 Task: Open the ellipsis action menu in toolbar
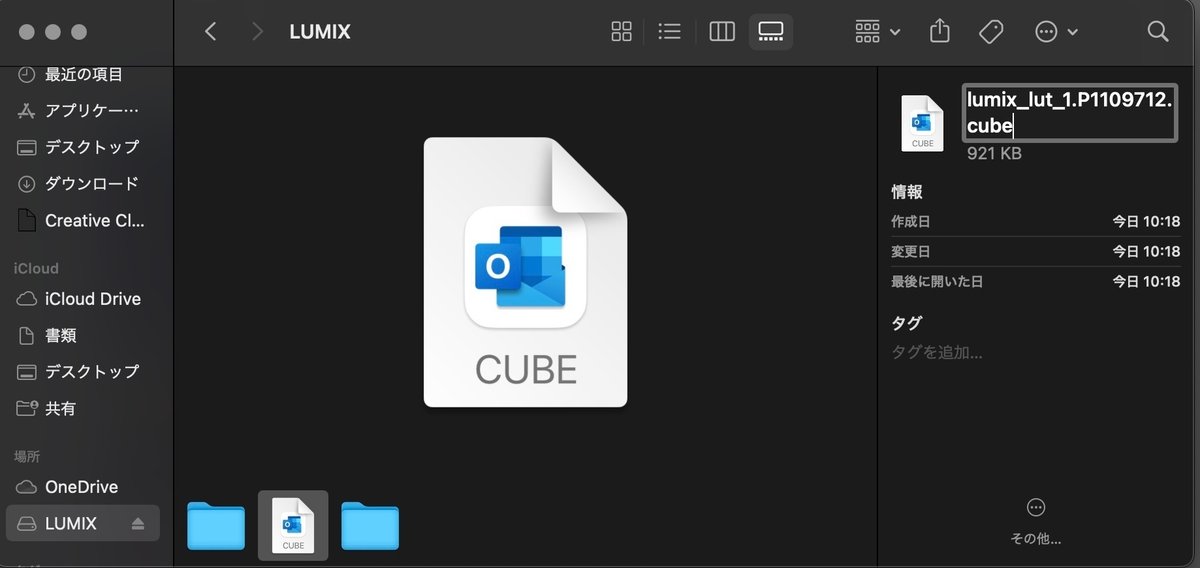coord(1056,32)
